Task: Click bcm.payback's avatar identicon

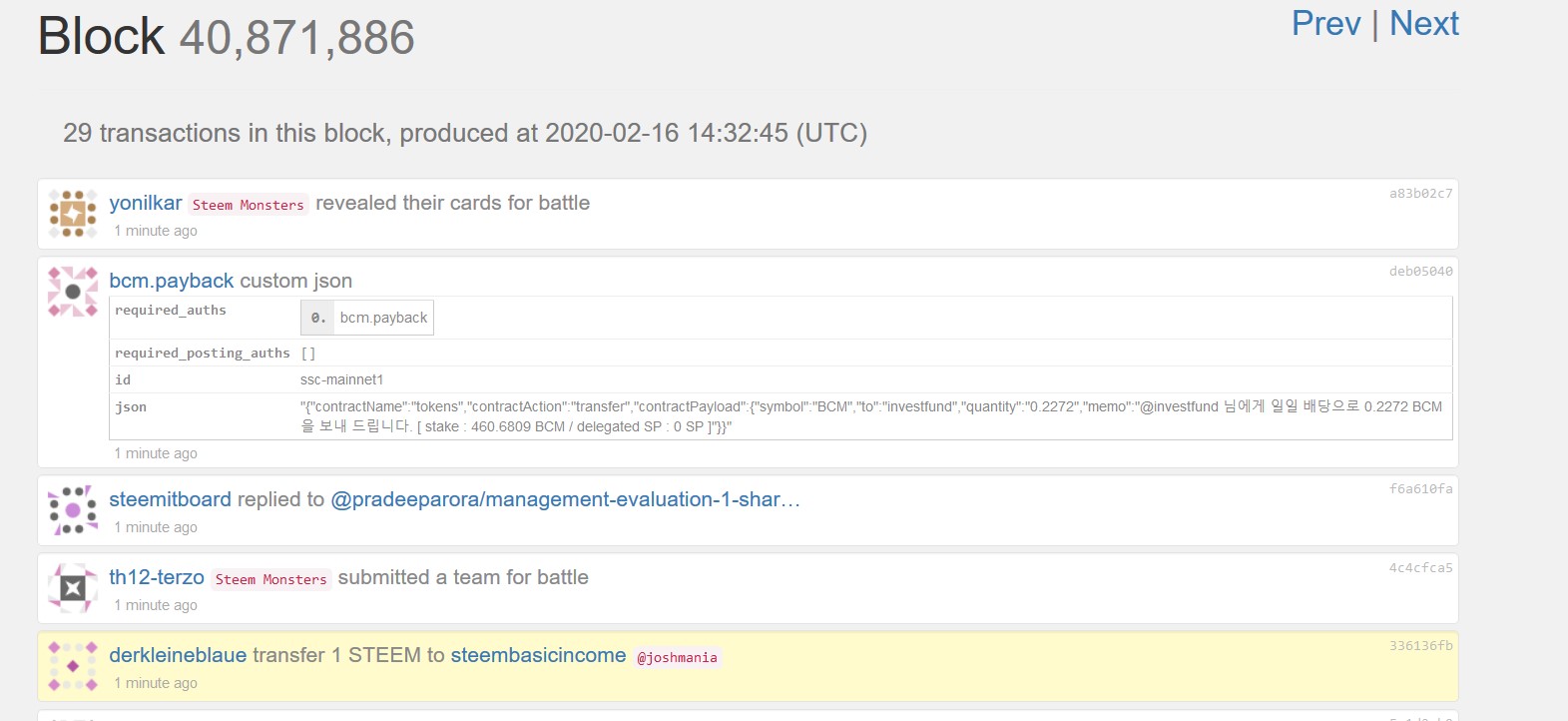Action: pyautogui.click(x=73, y=292)
